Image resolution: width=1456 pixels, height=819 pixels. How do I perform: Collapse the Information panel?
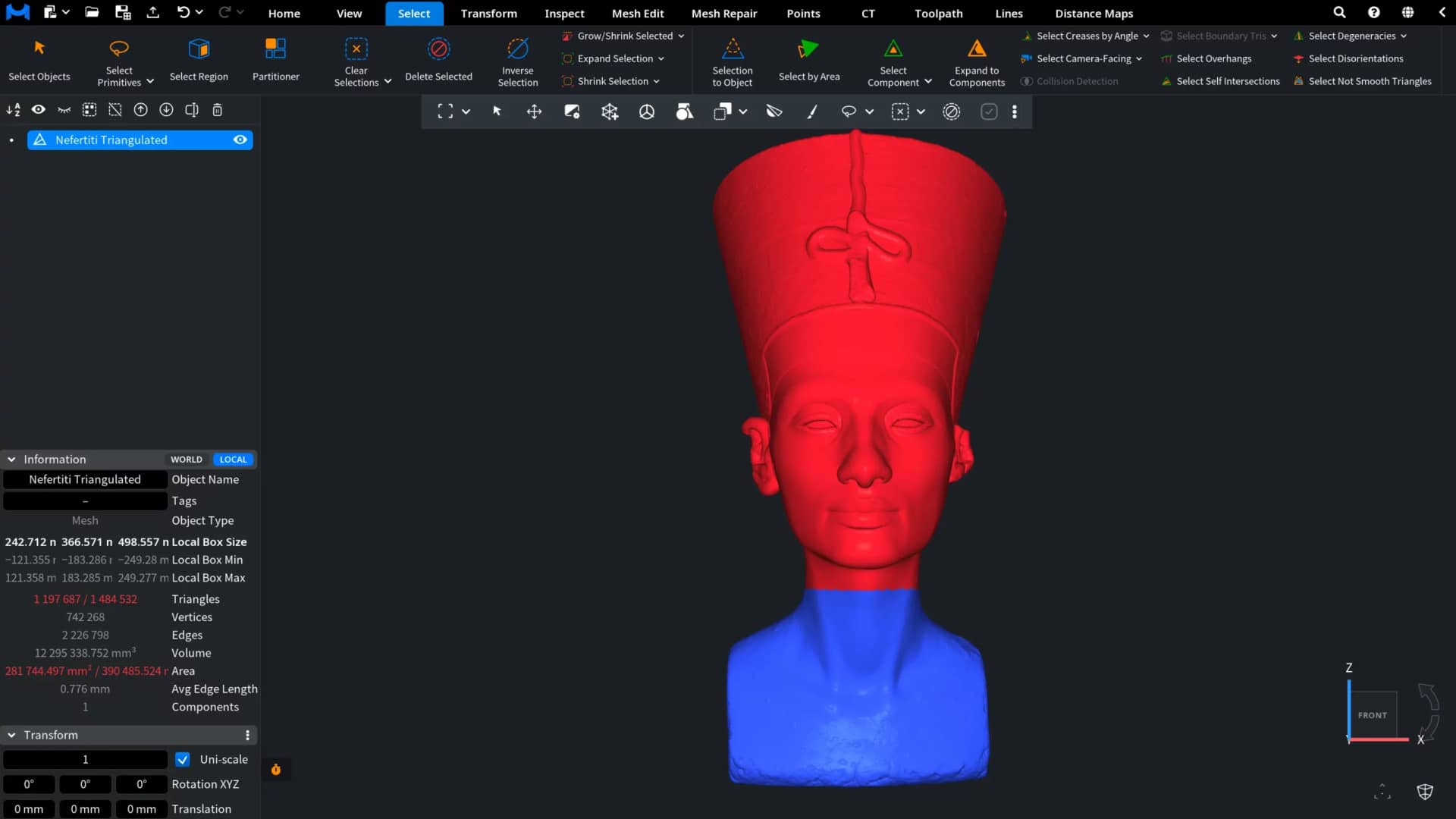click(x=11, y=460)
